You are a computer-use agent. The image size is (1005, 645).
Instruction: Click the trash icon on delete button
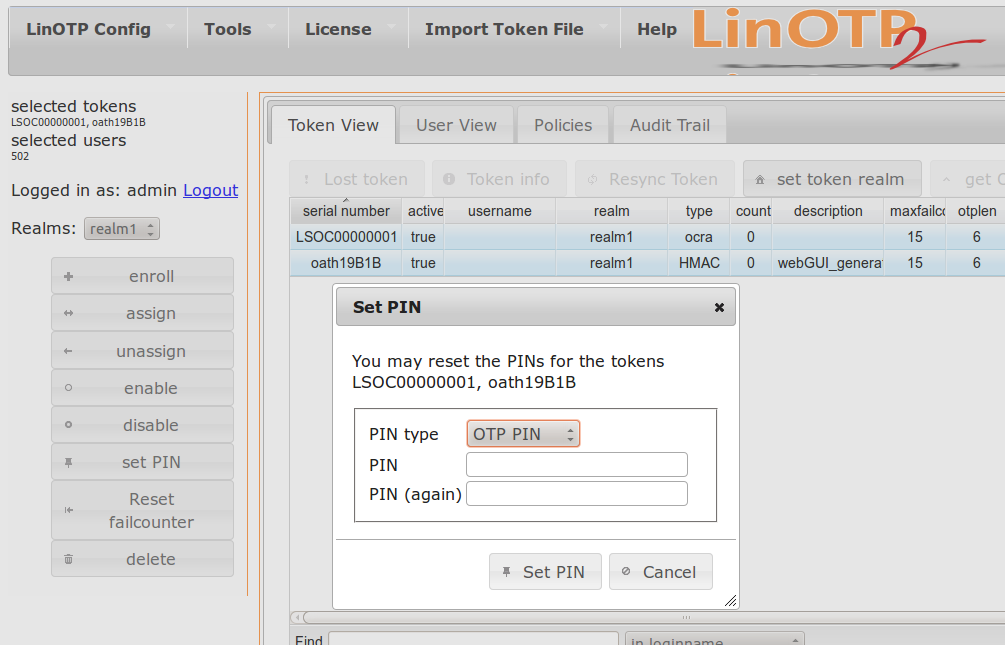[x=68, y=560]
